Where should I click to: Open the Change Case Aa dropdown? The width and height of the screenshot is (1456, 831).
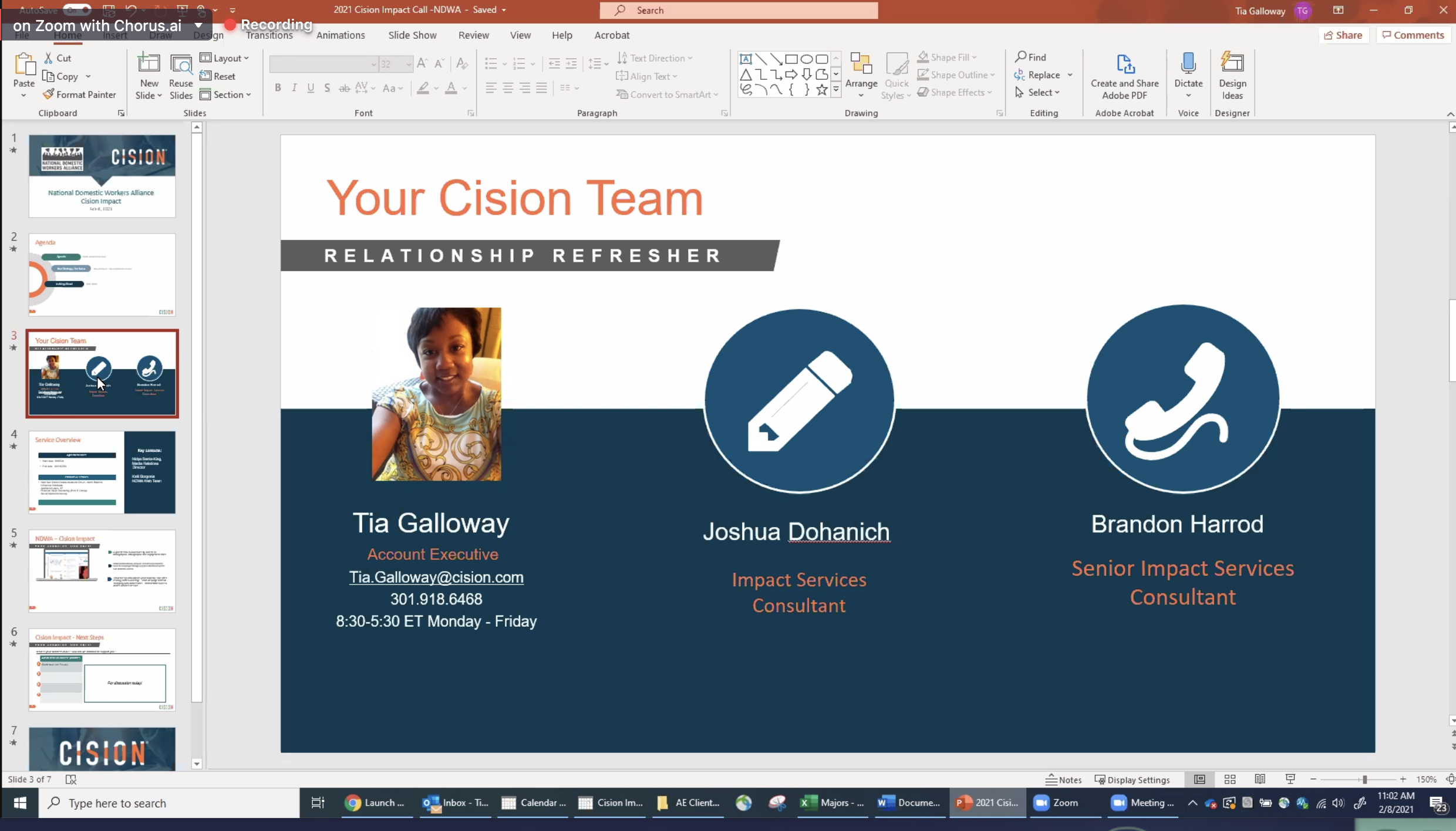click(393, 88)
